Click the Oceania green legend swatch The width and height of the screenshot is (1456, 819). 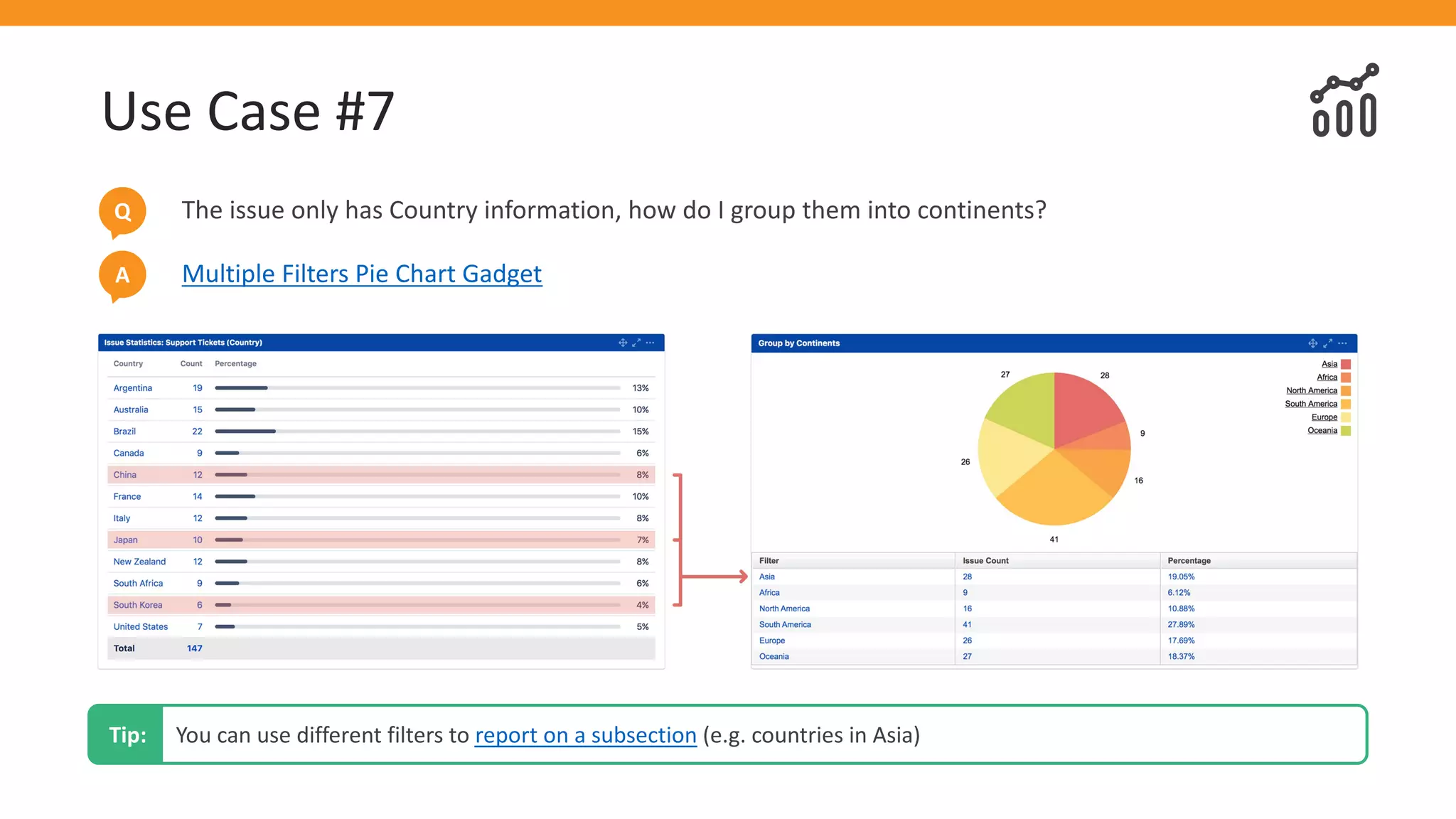[1346, 431]
